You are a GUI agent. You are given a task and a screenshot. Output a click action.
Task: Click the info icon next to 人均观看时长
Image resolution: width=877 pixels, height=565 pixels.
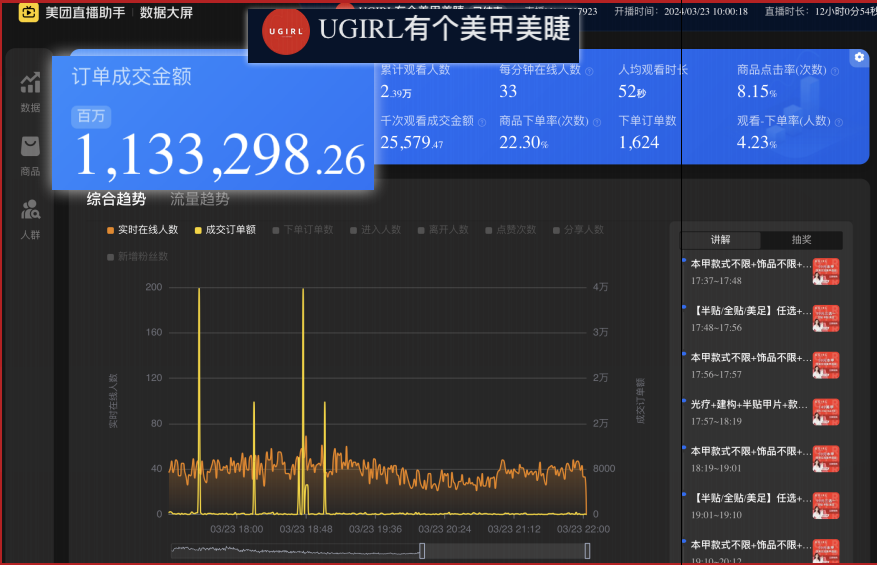pyautogui.click(x=696, y=71)
